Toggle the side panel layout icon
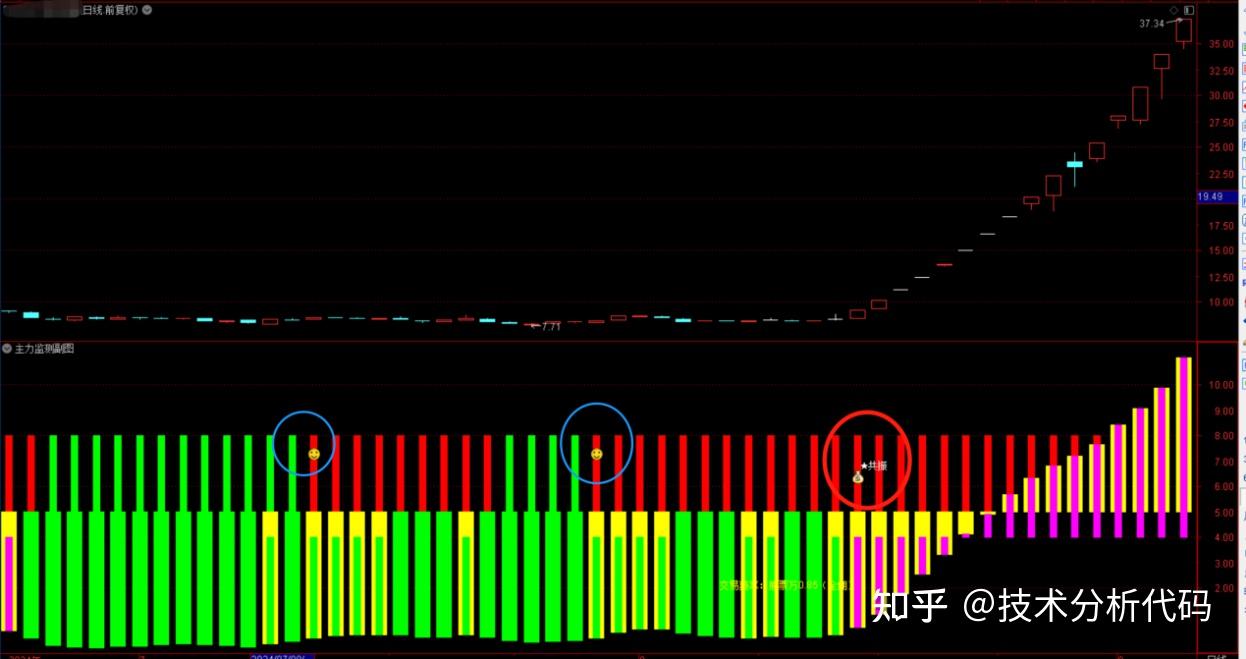This screenshot has height=659, width=1246. (1188, 10)
